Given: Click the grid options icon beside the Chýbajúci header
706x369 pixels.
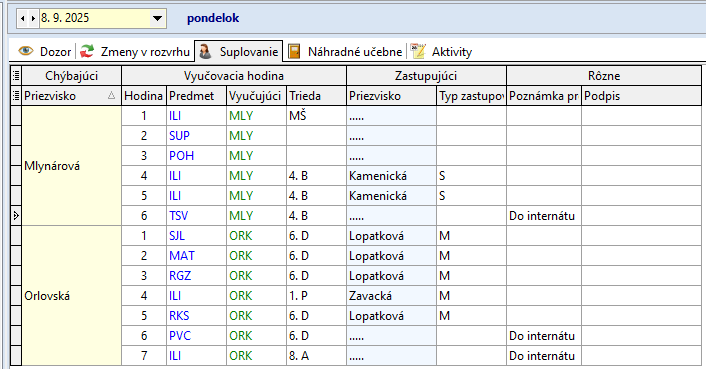Looking at the screenshot, I should [16, 76].
